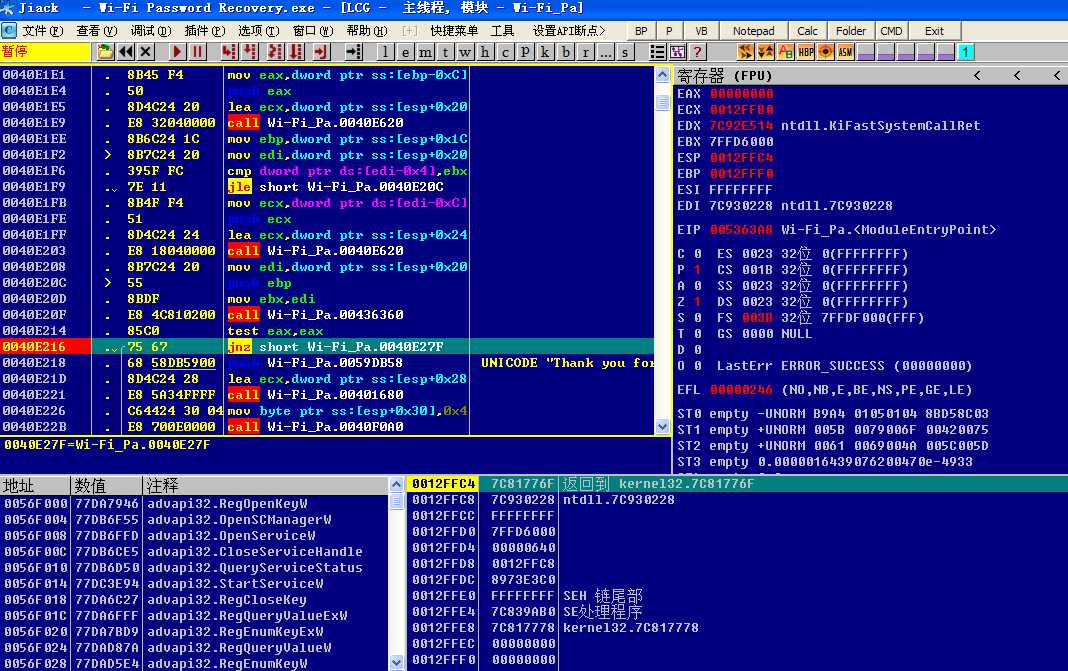Click the Folder button
Screen dimensions: 1068x671
coord(851,31)
